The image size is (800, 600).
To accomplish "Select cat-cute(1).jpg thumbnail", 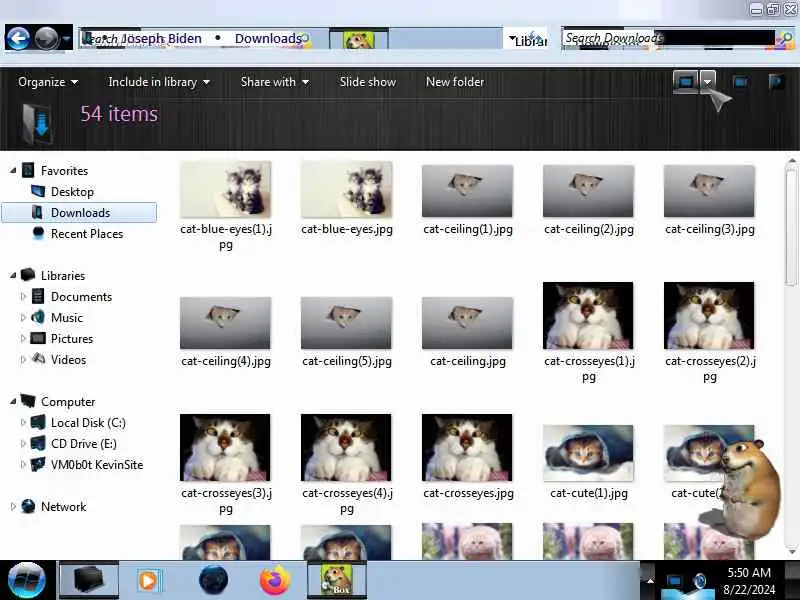I will coord(588,454).
